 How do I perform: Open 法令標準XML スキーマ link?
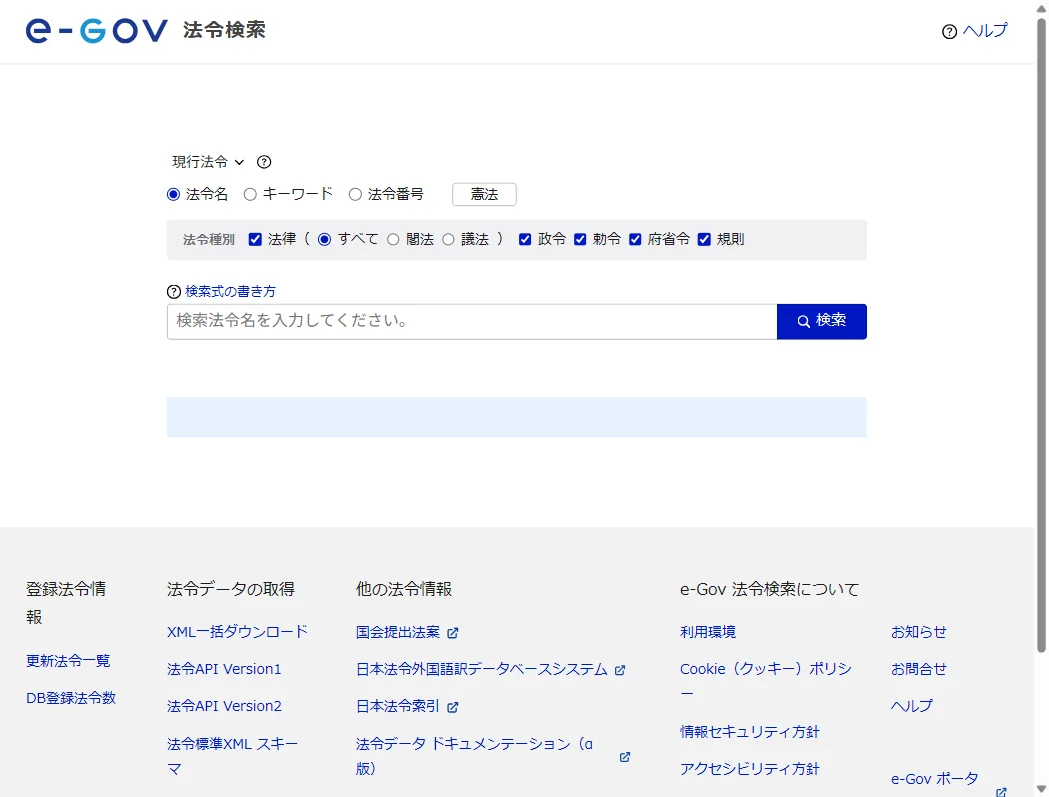tap(232, 756)
